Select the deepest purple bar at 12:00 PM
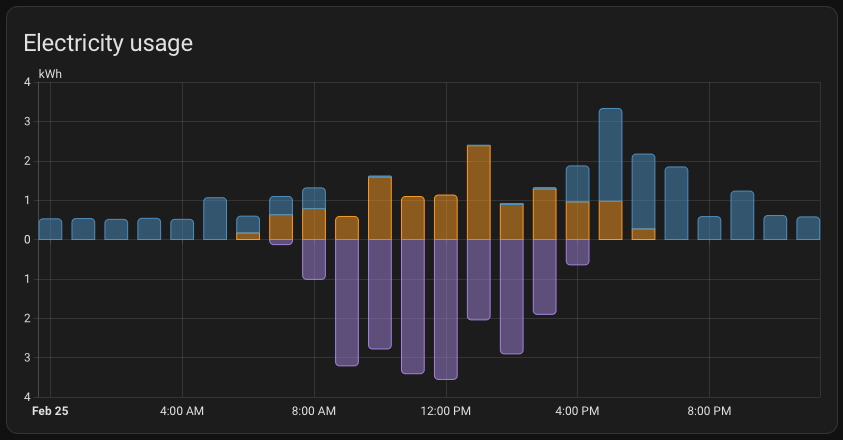843x440 pixels. 446,309
